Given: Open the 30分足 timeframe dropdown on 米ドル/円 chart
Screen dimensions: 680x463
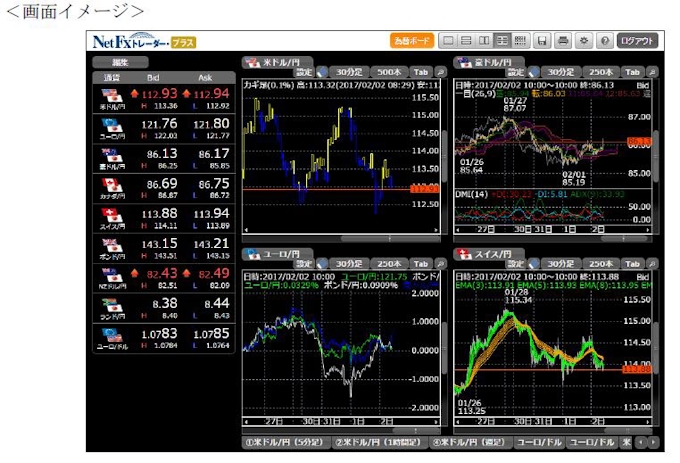Looking at the screenshot, I should [349, 72].
